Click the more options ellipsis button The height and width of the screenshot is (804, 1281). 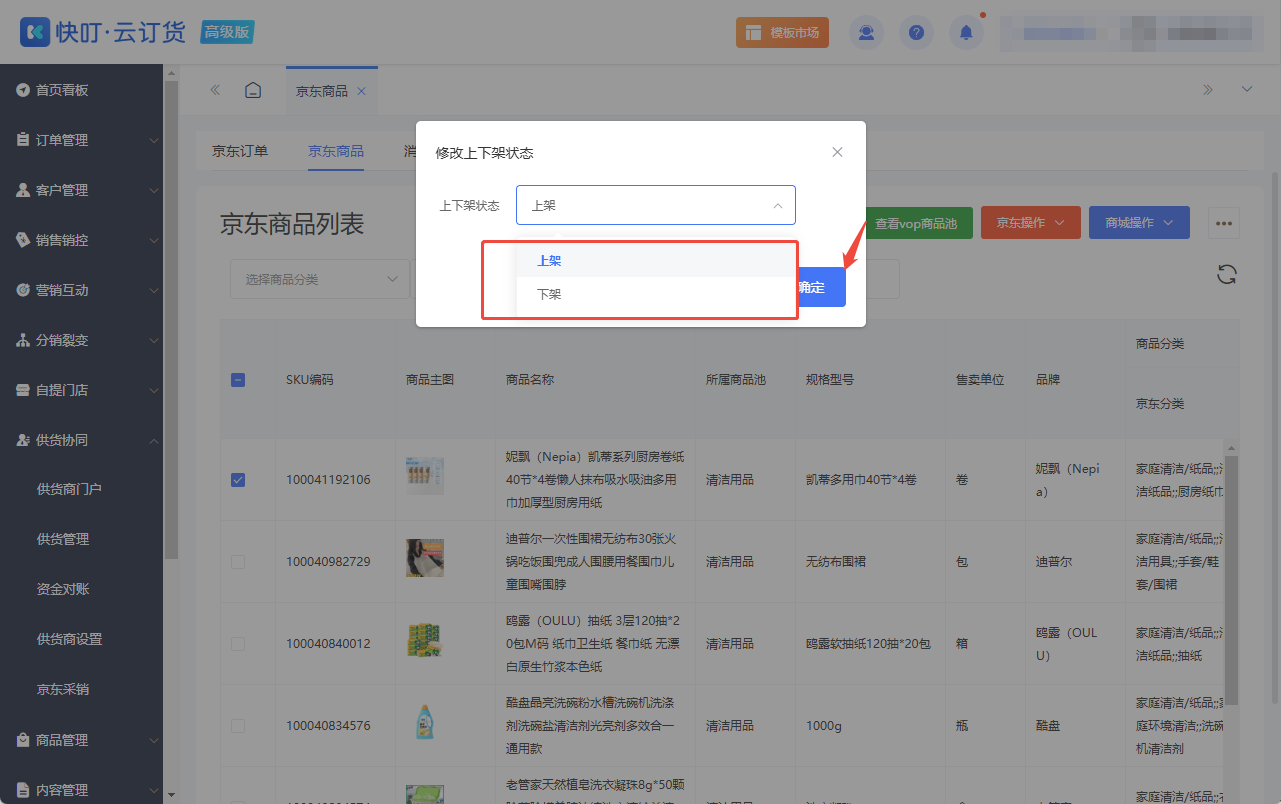pos(1224,223)
